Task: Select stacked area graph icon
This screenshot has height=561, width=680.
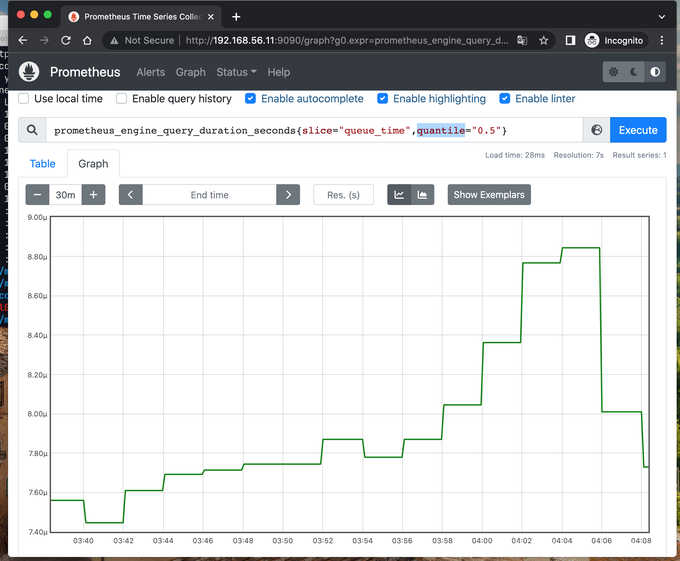Action: [422, 195]
